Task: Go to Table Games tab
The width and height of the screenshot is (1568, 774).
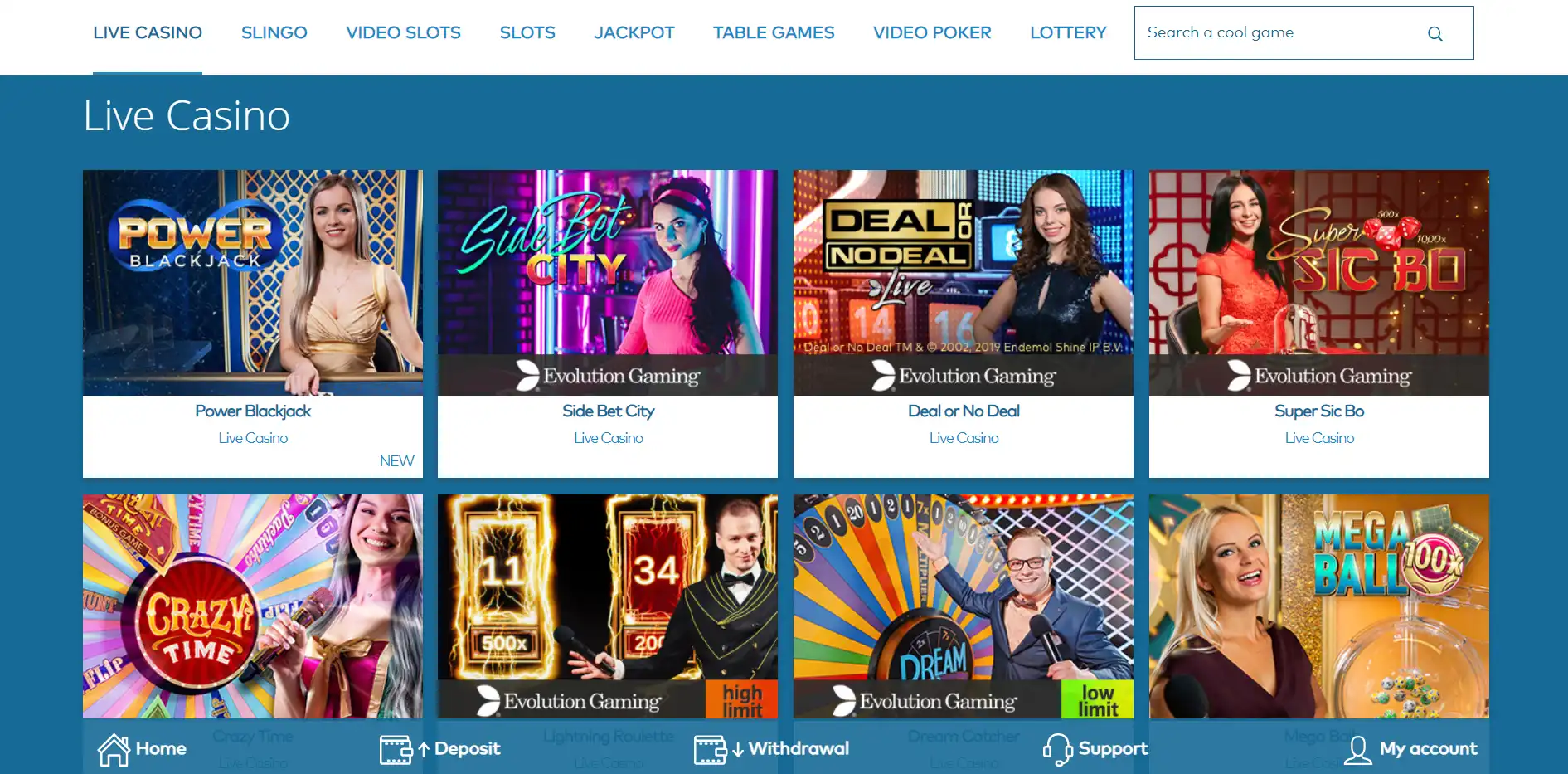Action: (x=774, y=32)
